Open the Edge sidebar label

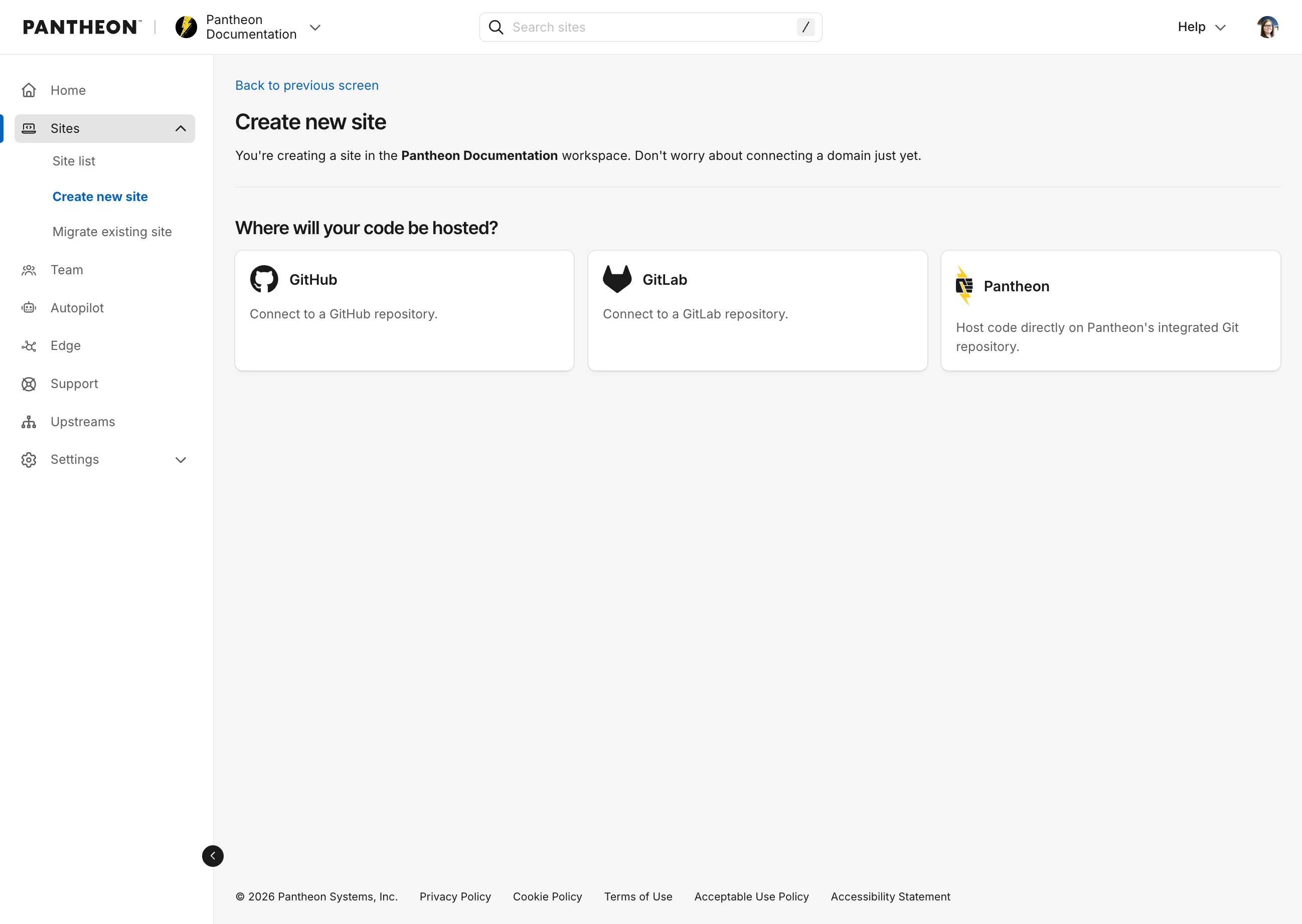[x=65, y=346]
